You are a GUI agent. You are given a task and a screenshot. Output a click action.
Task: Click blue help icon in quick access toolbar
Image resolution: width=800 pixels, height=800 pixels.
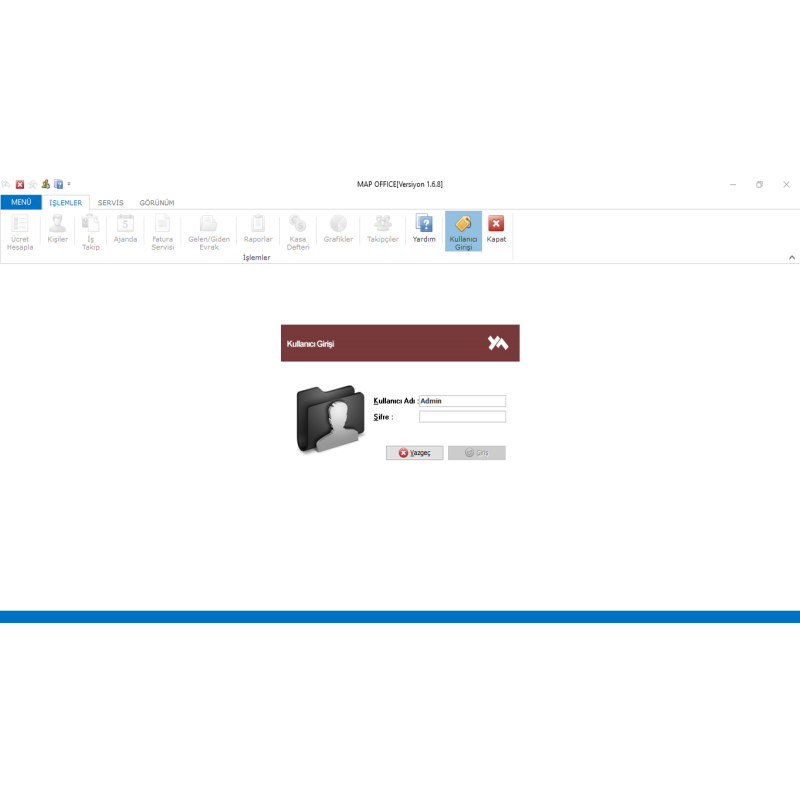pyautogui.click(x=59, y=184)
